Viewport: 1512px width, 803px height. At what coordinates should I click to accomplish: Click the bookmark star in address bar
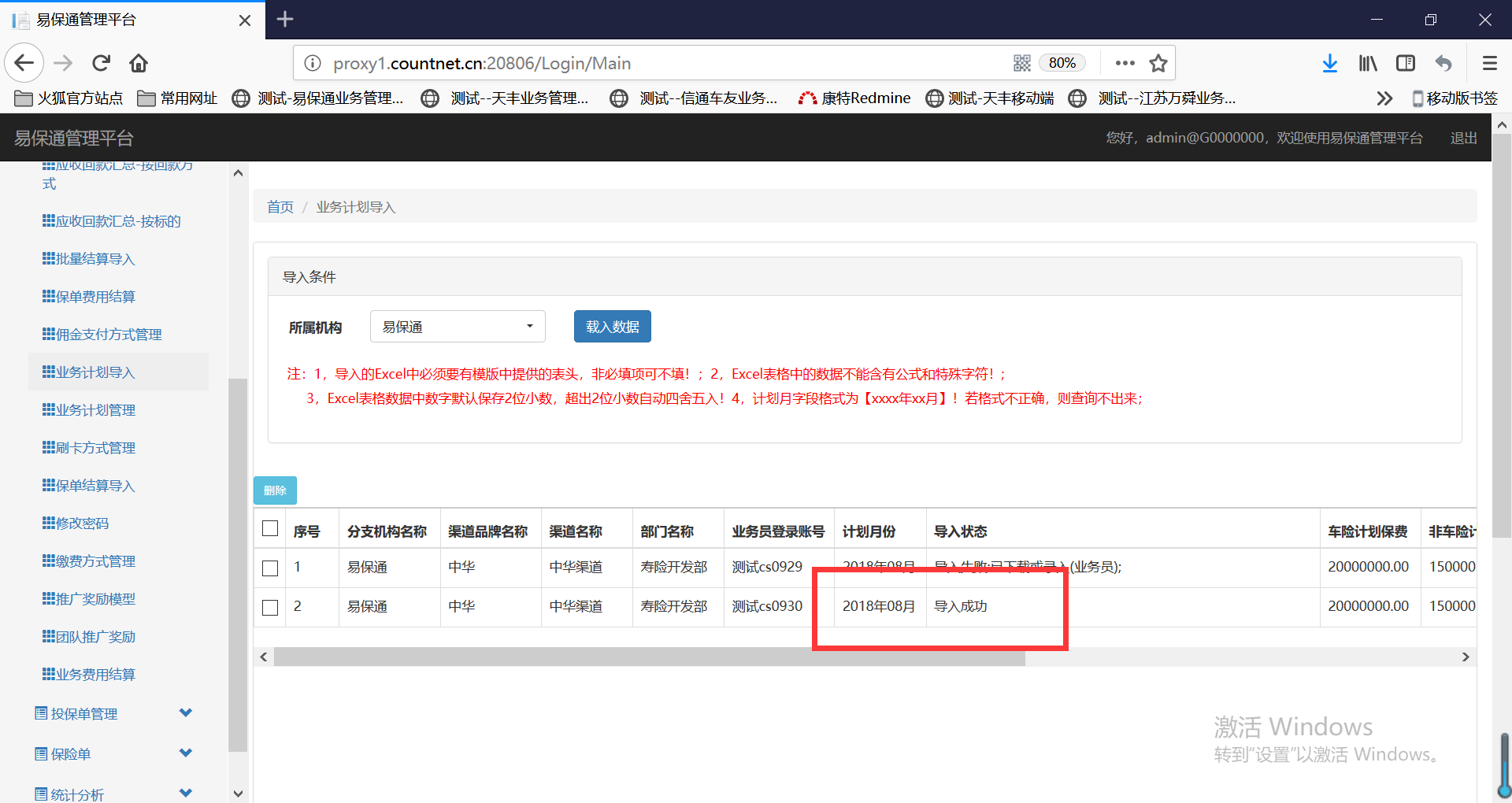(x=1158, y=63)
